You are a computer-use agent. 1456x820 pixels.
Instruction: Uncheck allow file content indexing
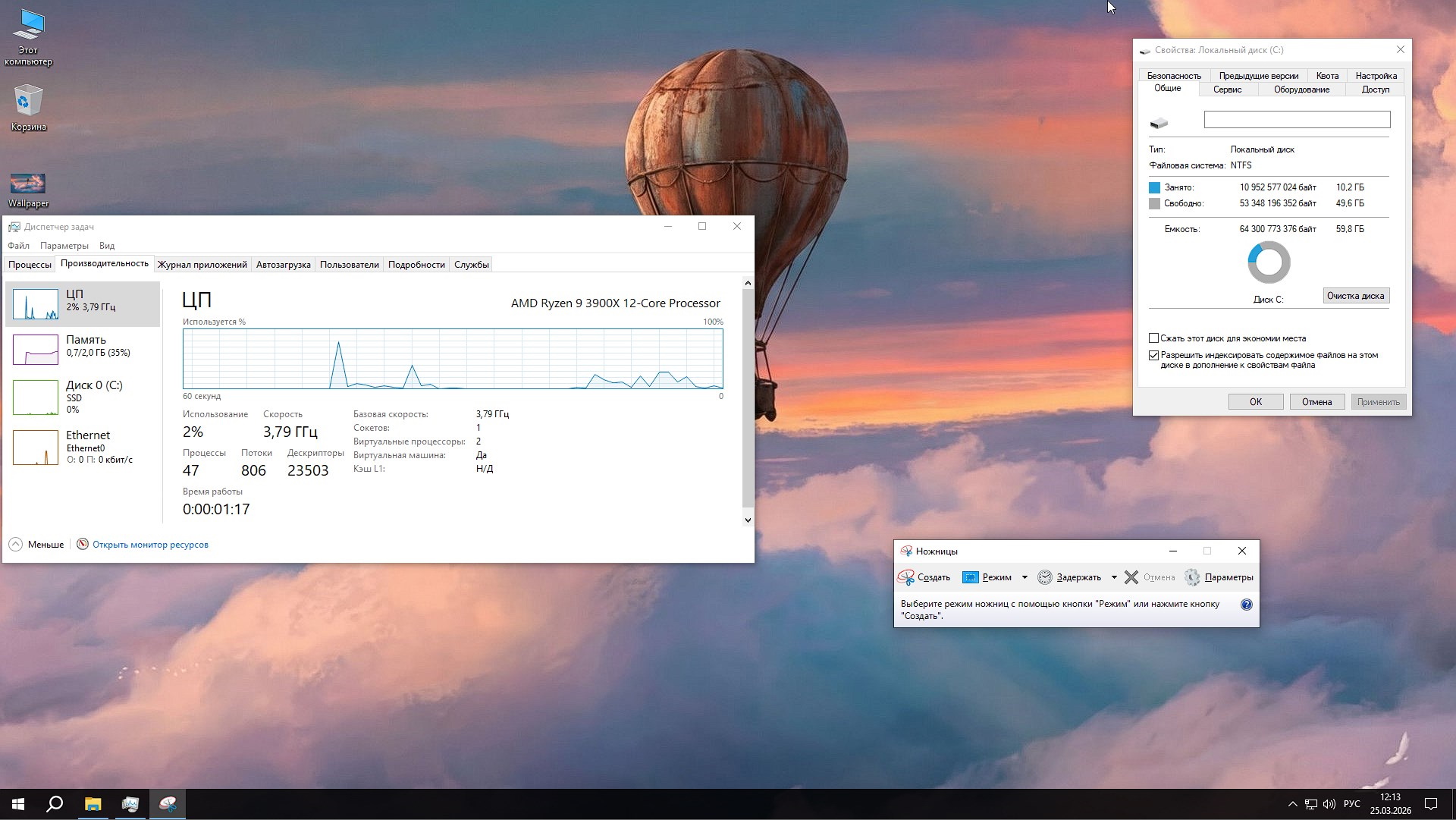pos(1153,355)
